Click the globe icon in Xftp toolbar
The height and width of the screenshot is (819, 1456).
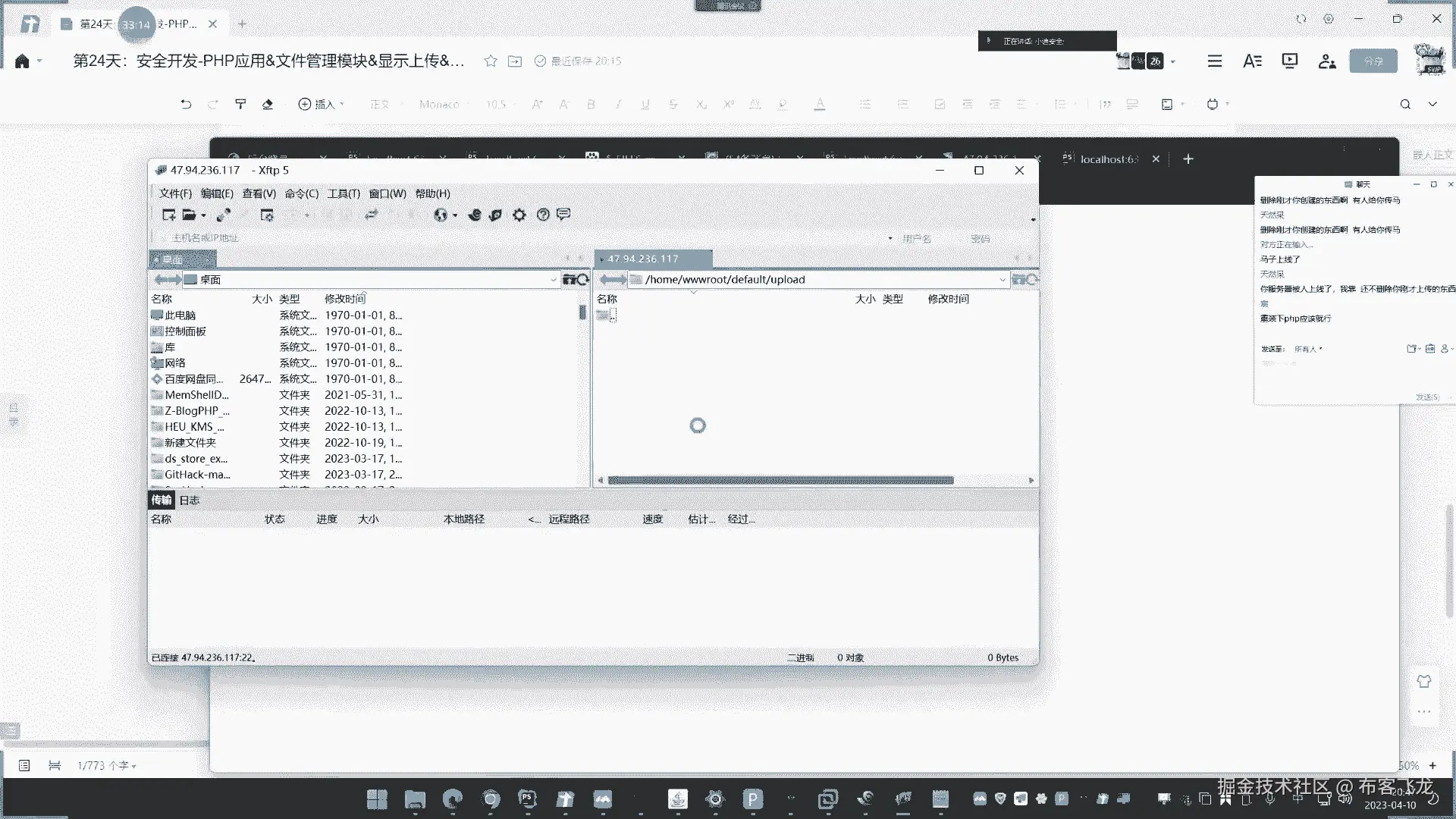point(441,215)
